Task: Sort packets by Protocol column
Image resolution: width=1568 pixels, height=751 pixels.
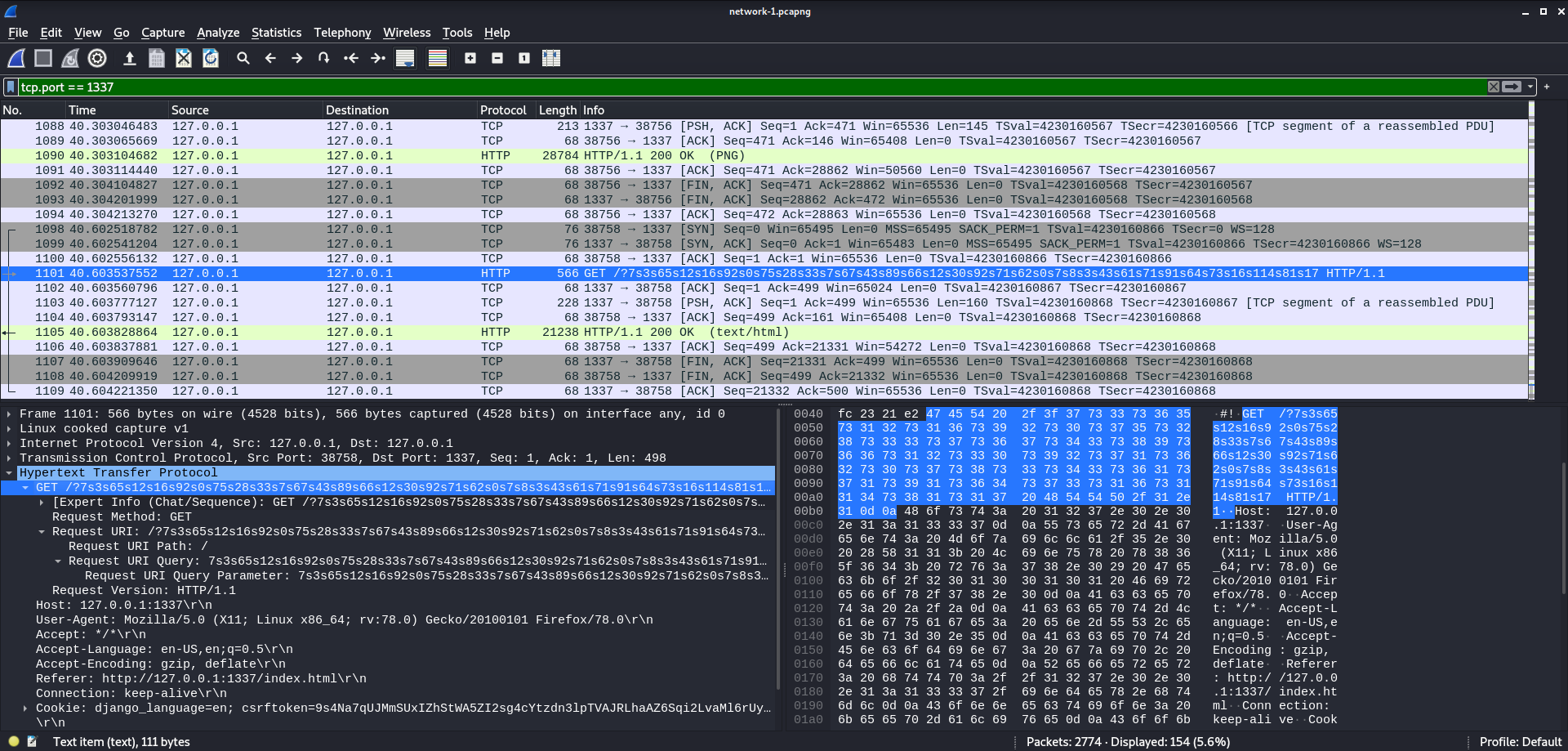Action: tap(506, 110)
